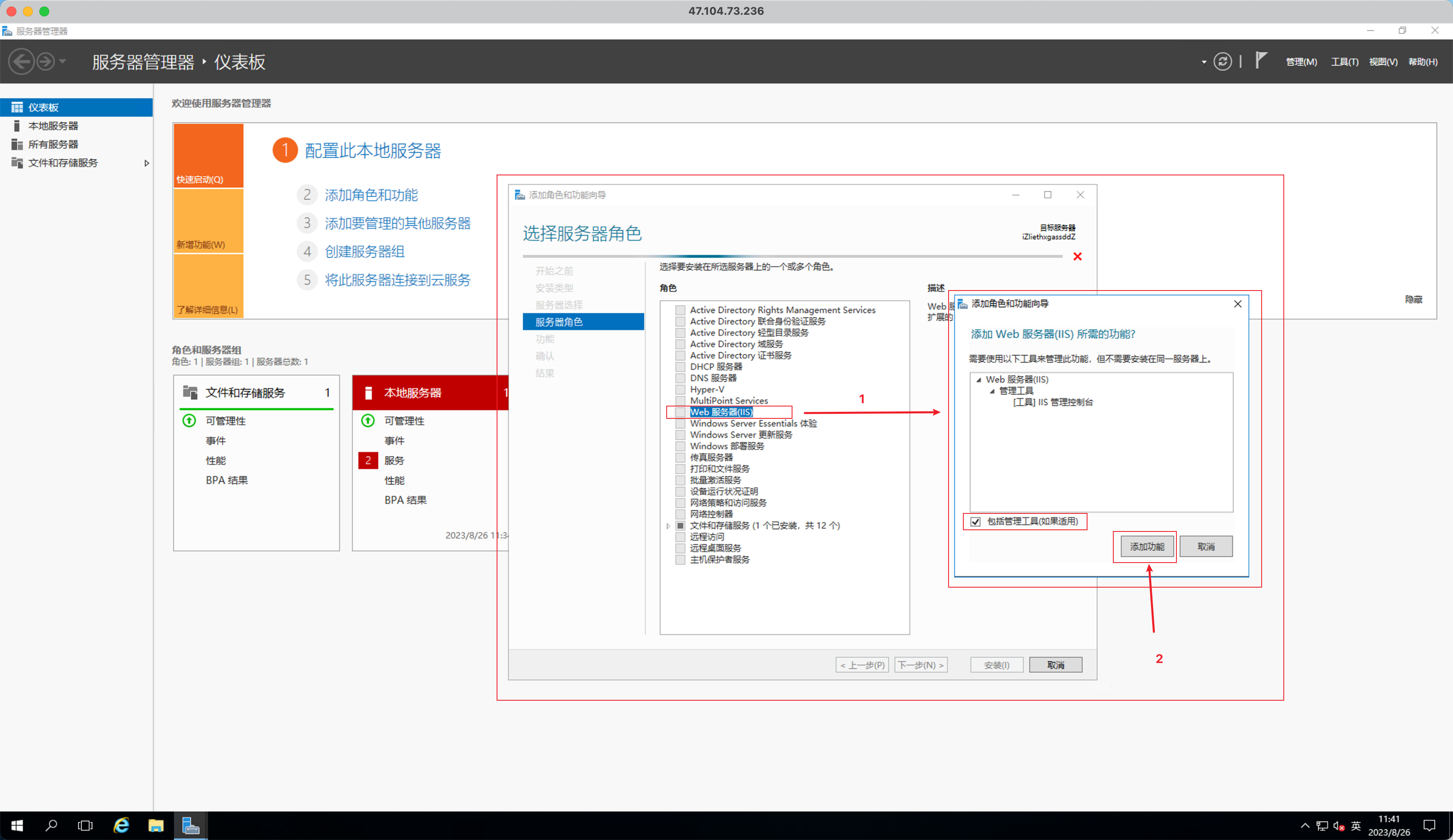This screenshot has width=1453, height=840.
Task: Open the Windows Start menu
Action: pos(16,825)
